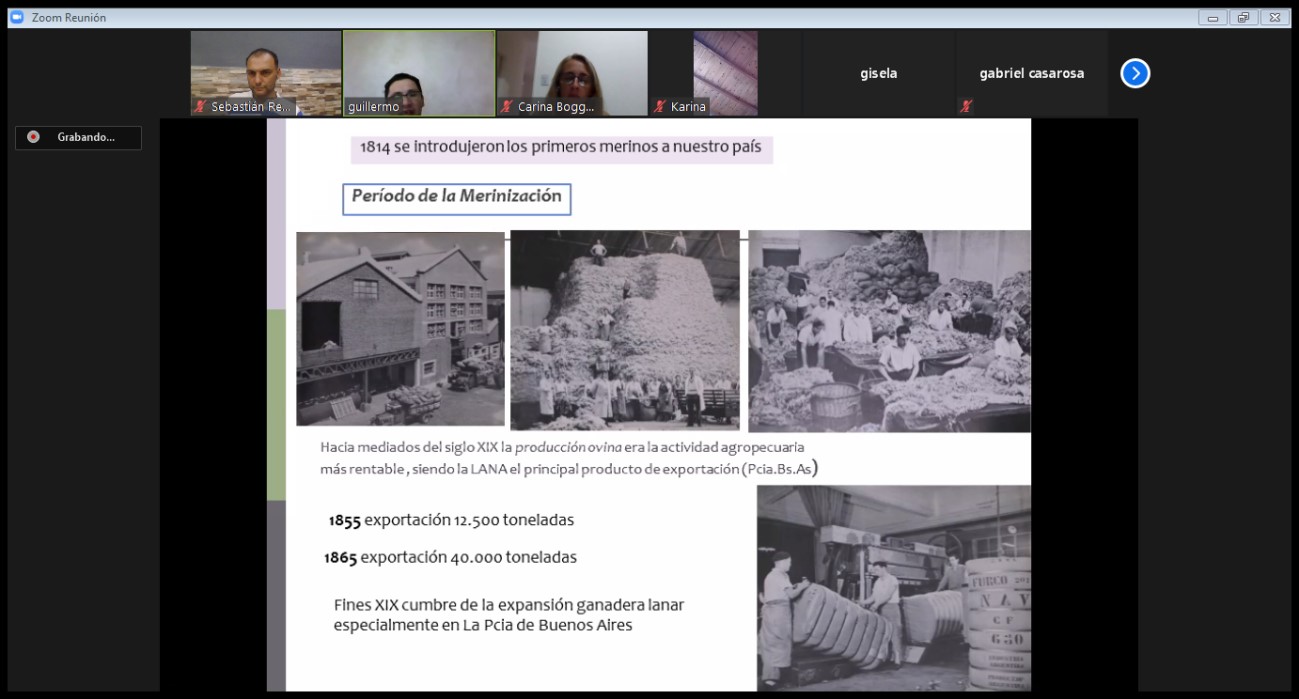Click muted mic icon on Carina's video
This screenshot has height=699, width=1299.
506,106
